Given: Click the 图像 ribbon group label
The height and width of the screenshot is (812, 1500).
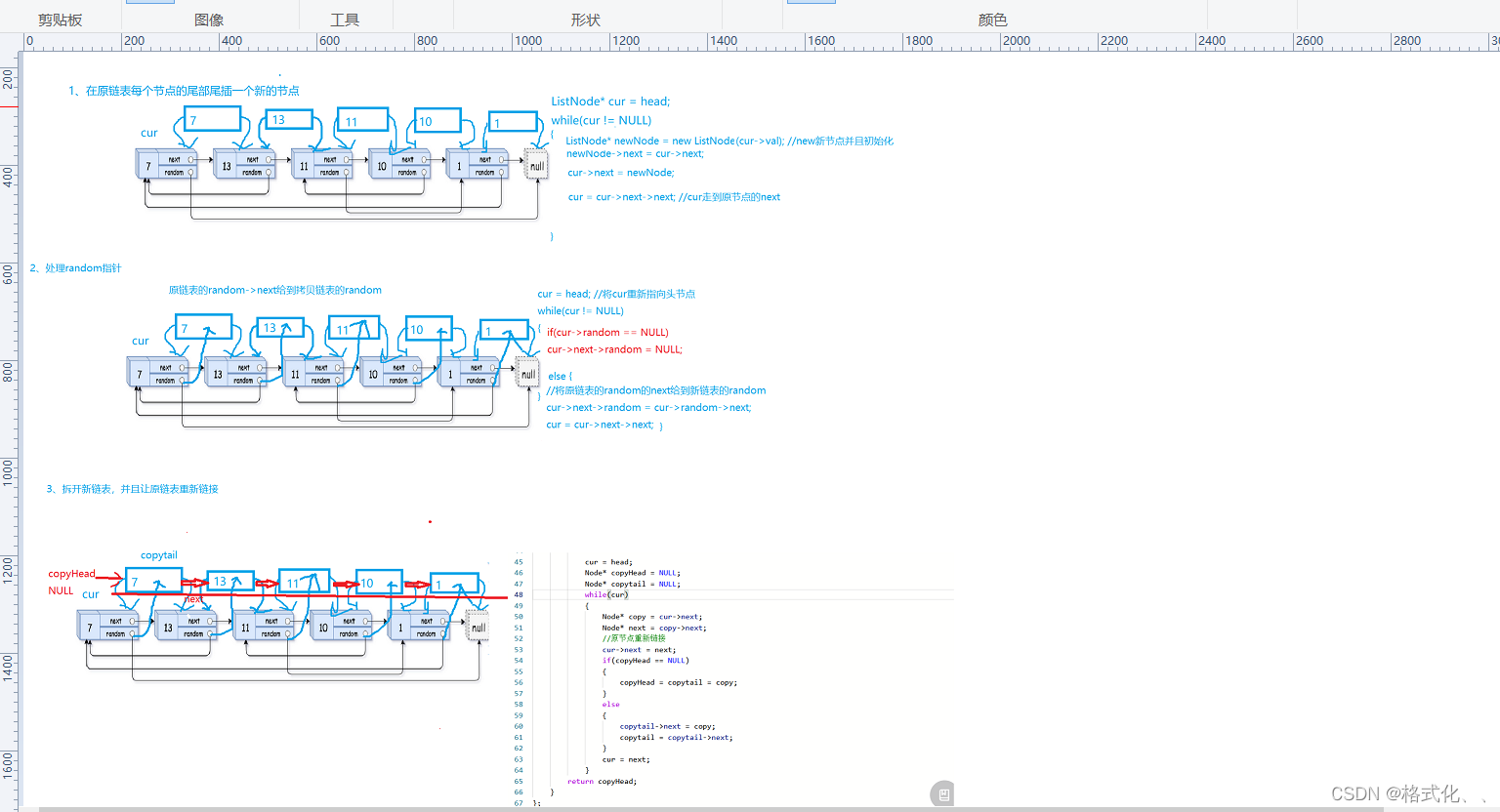Looking at the screenshot, I should pyautogui.click(x=209, y=20).
